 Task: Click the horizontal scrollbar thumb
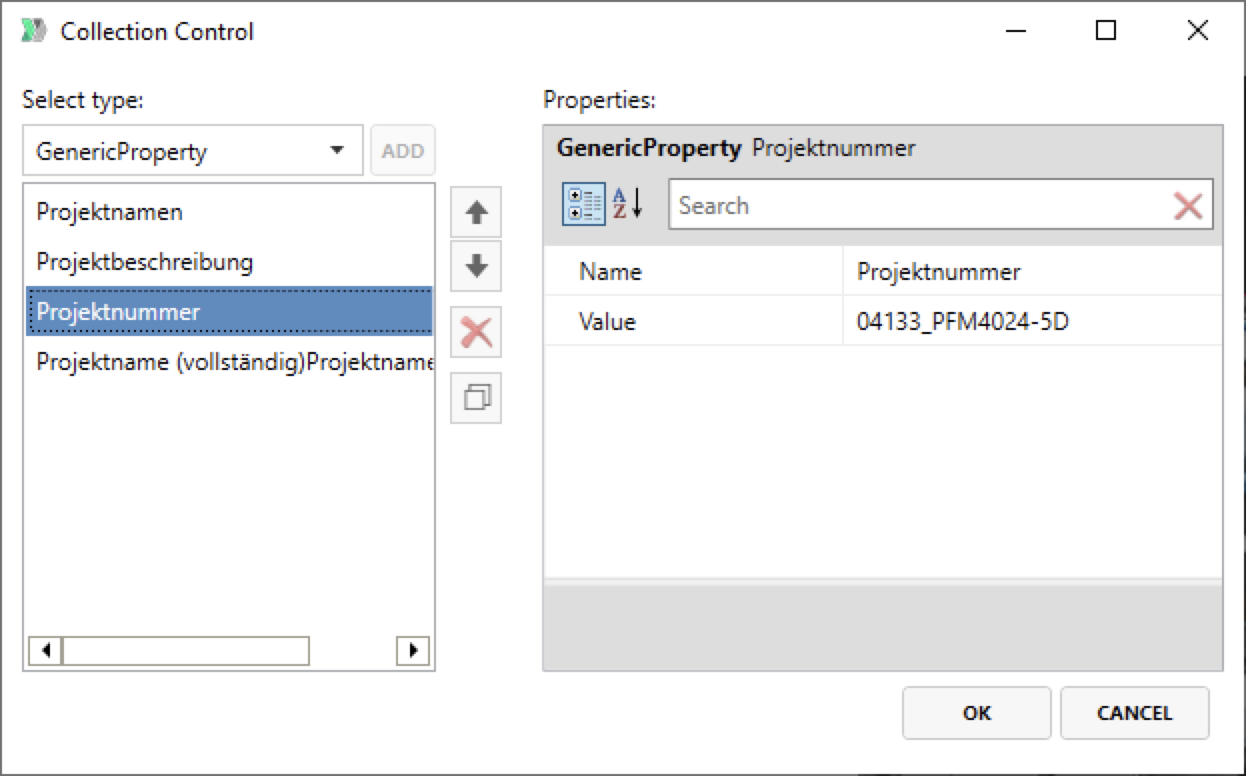[x=186, y=651]
